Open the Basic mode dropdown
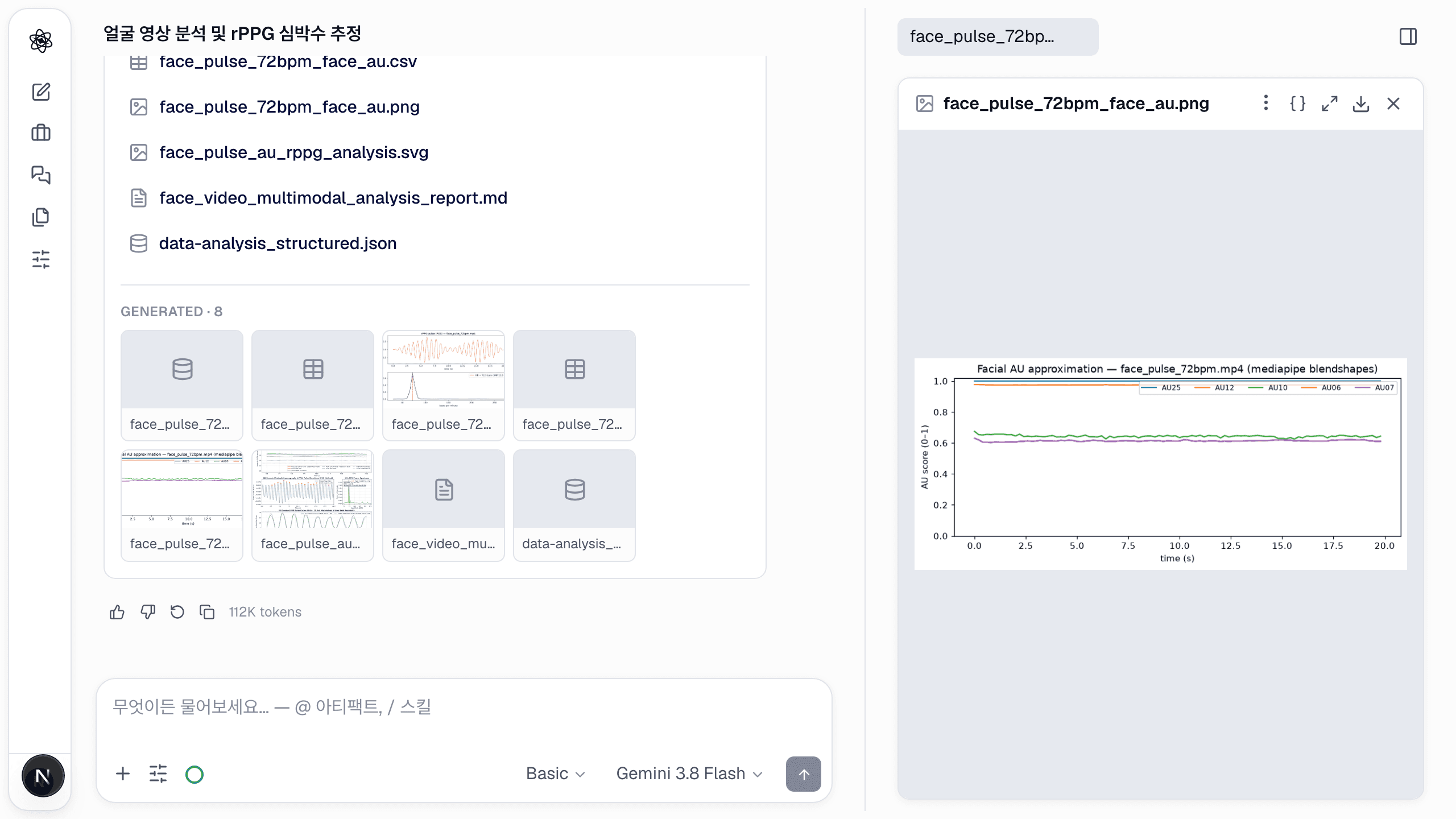Image resolution: width=1456 pixels, height=819 pixels. pyautogui.click(x=555, y=773)
